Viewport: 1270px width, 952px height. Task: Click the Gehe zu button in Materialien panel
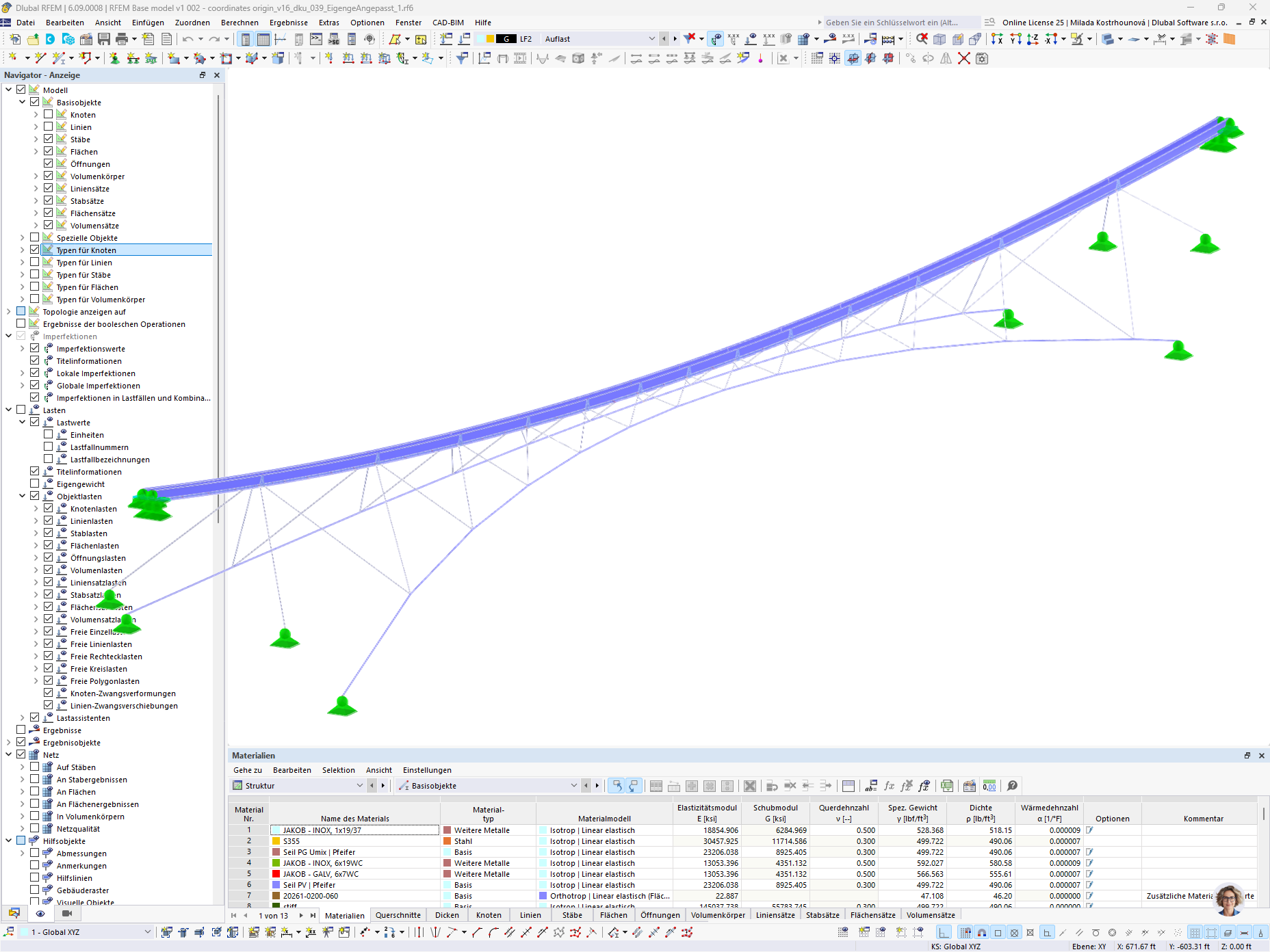(x=247, y=770)
